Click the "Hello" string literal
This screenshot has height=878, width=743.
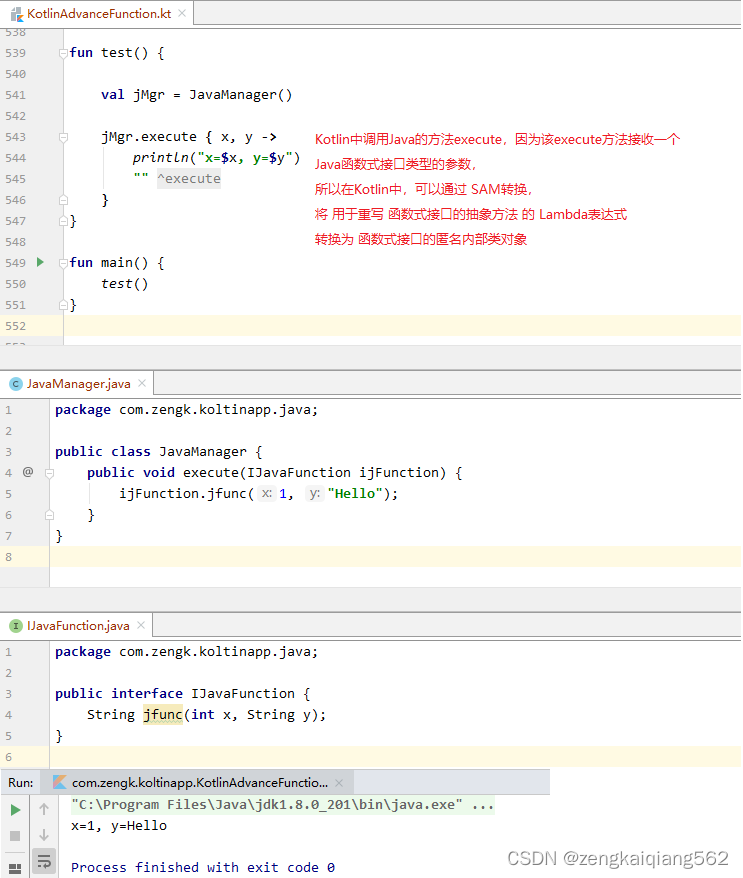pos(355,493)
